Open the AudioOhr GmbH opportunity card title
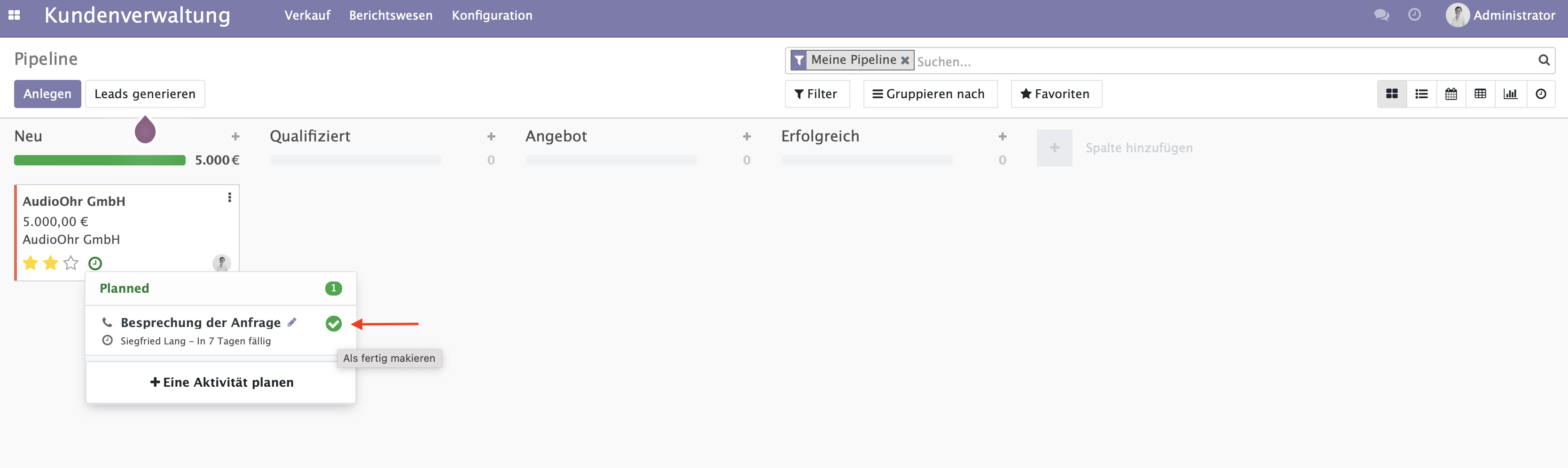The image size is (1568, 468). (x=74, y=202)
